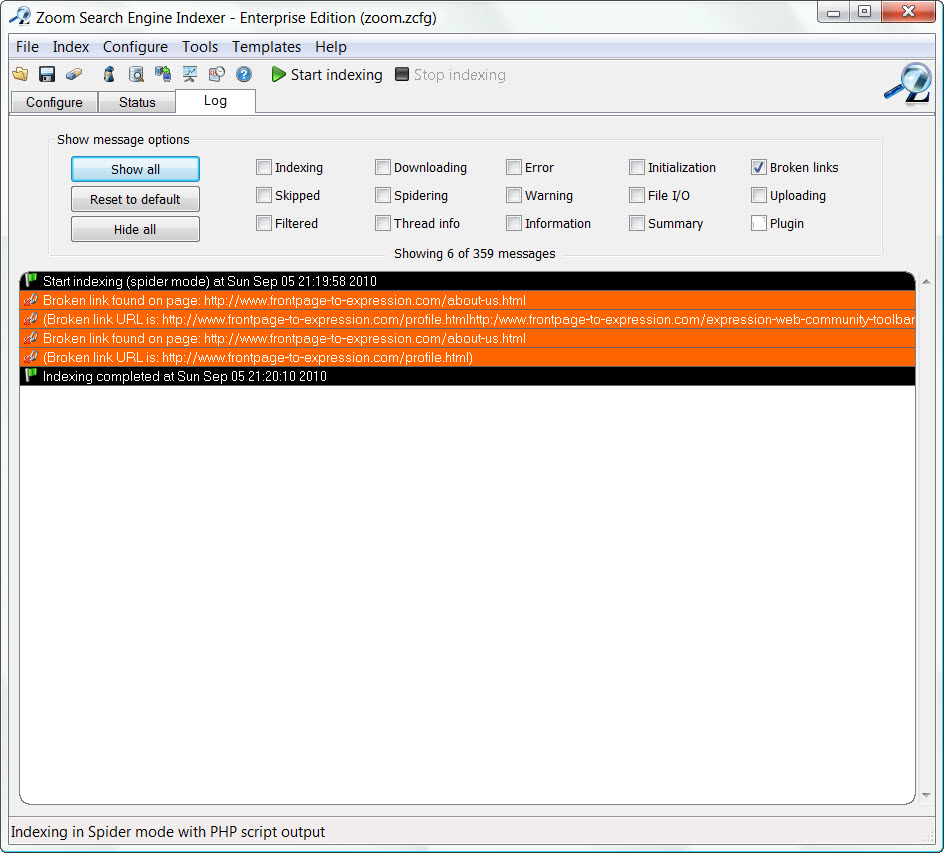
Task: Select first 'Broken link found on page' entry
Action: (x=467, y=300)
